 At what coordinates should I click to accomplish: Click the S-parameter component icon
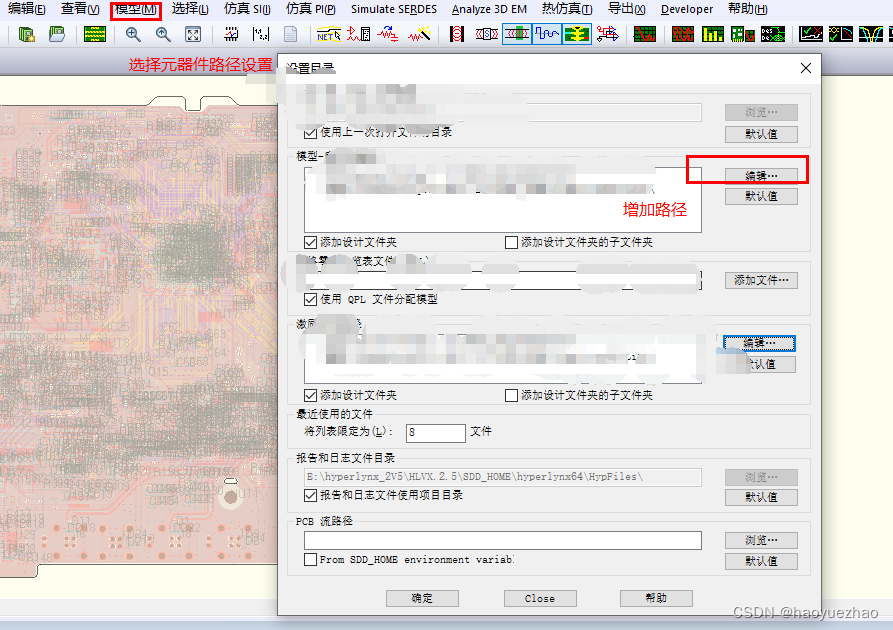click(x=486, y=35)
